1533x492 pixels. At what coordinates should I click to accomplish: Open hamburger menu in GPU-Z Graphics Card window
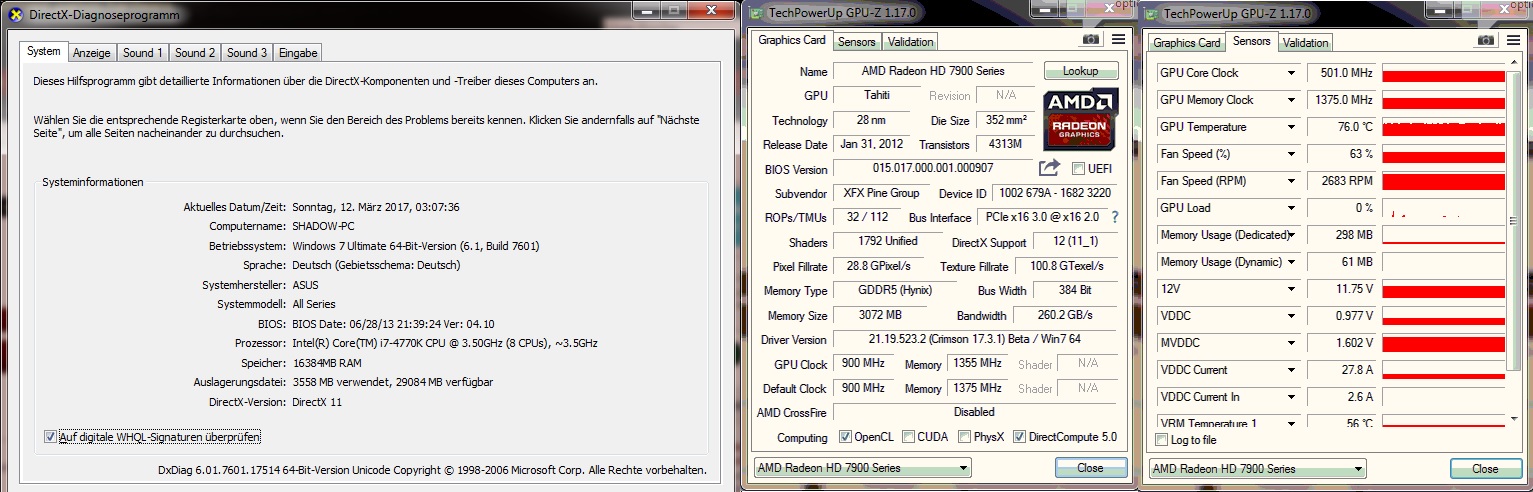(1118, 39)
